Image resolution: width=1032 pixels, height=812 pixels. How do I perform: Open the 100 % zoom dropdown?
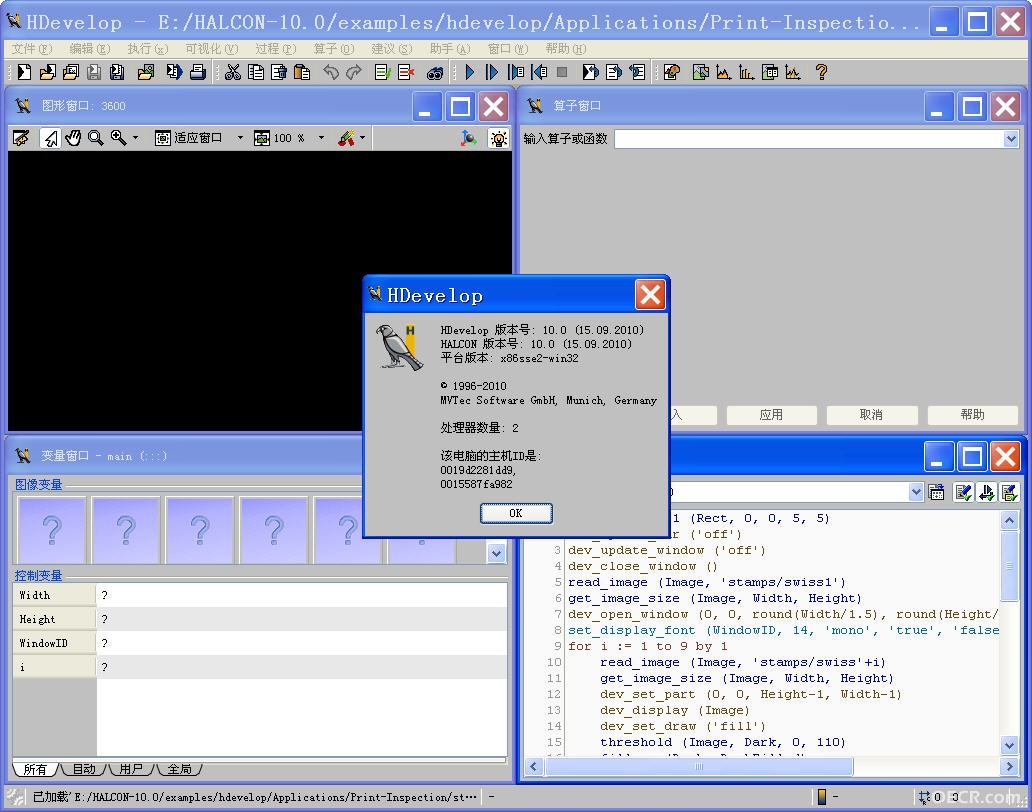pos(321,138)
